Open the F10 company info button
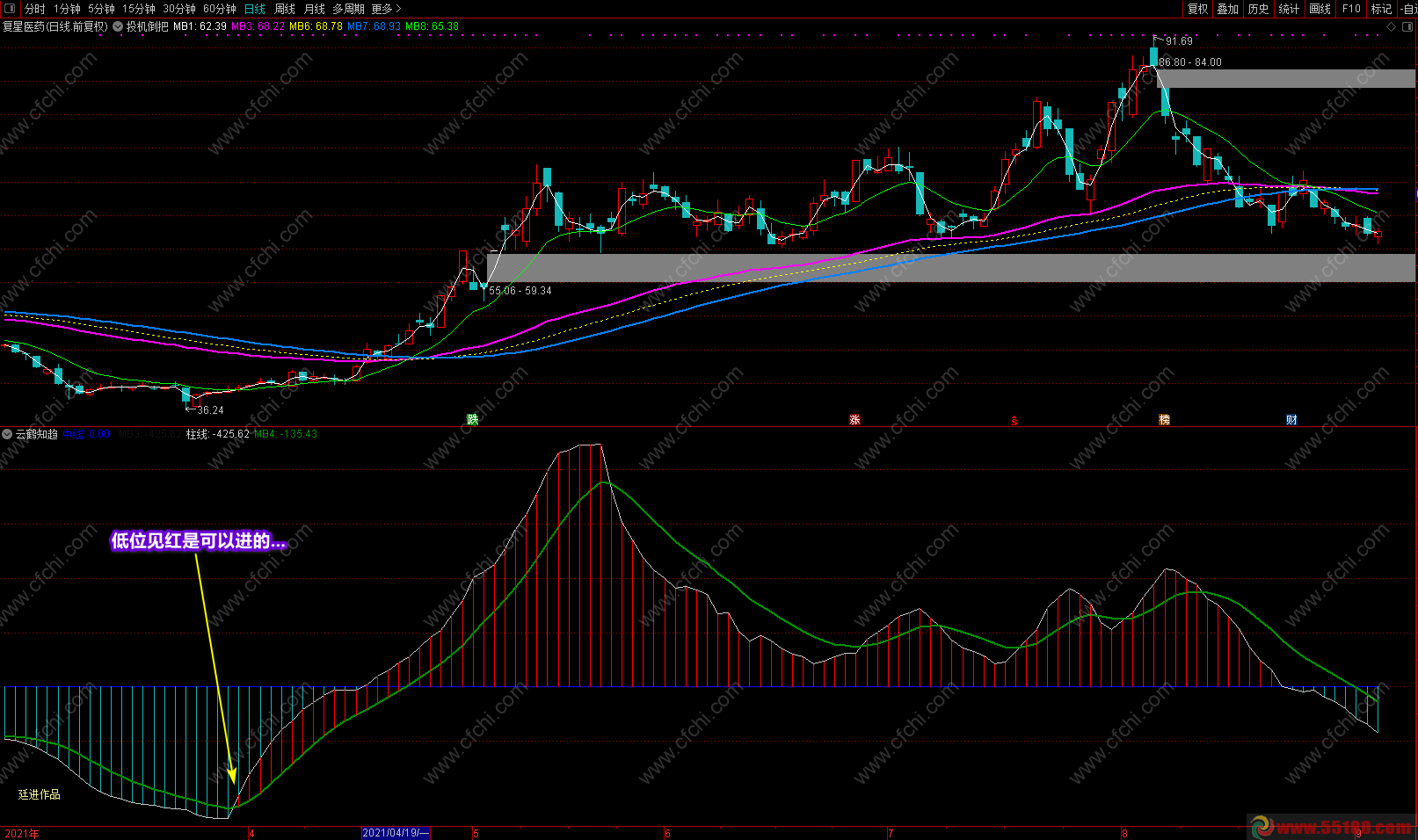 [x=1351, y=9]
